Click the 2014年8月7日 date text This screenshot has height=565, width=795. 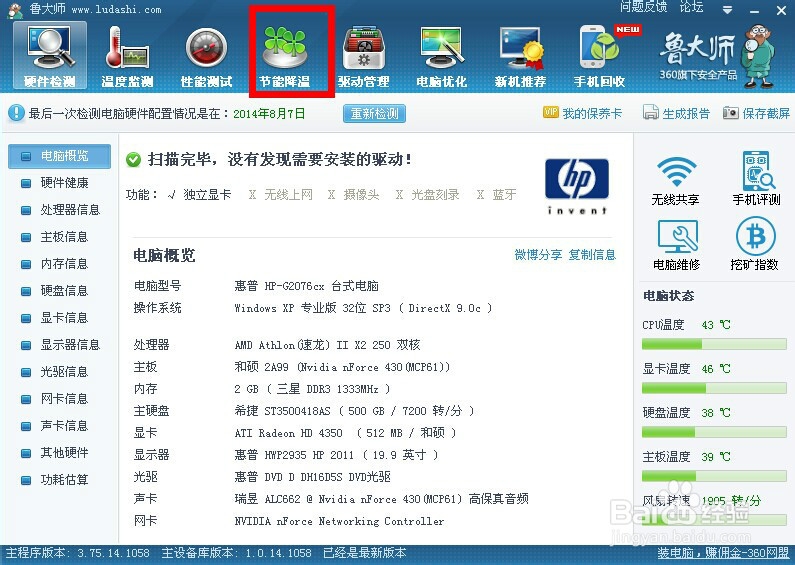[269, 113]
